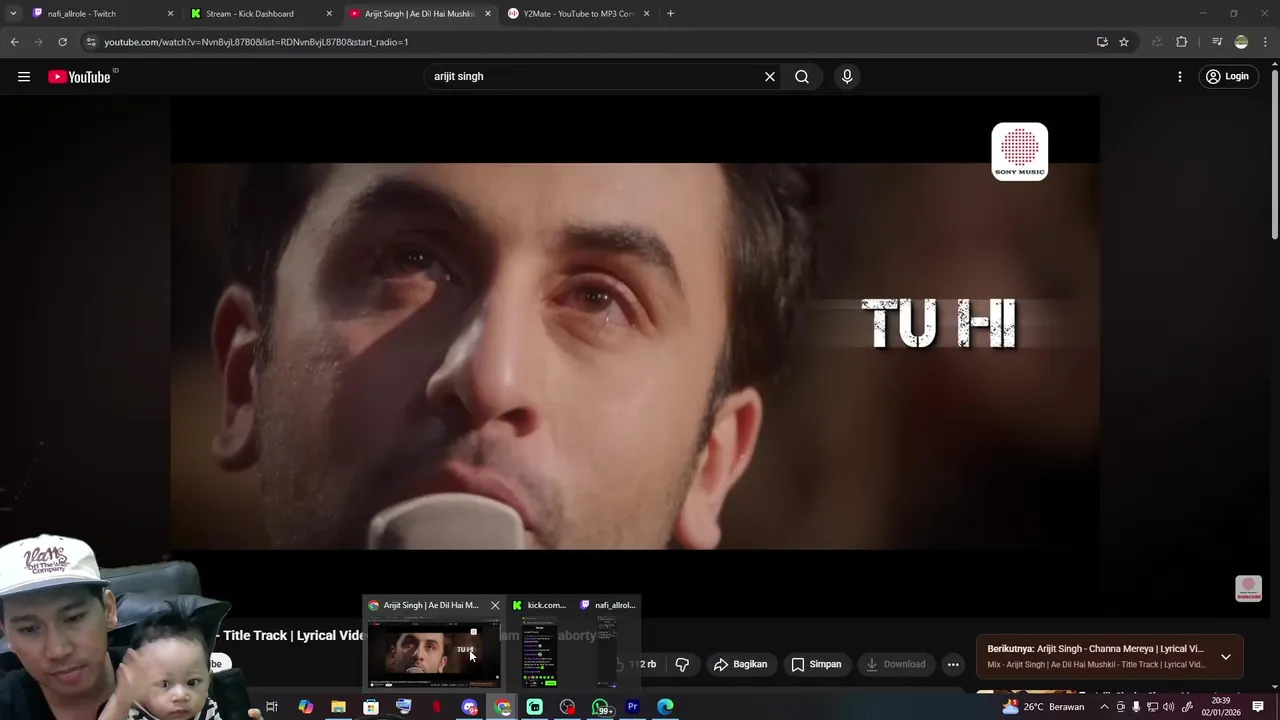Open Copilot from the taskbar
The image size is (1280, 720).
(x=305, y=707)
